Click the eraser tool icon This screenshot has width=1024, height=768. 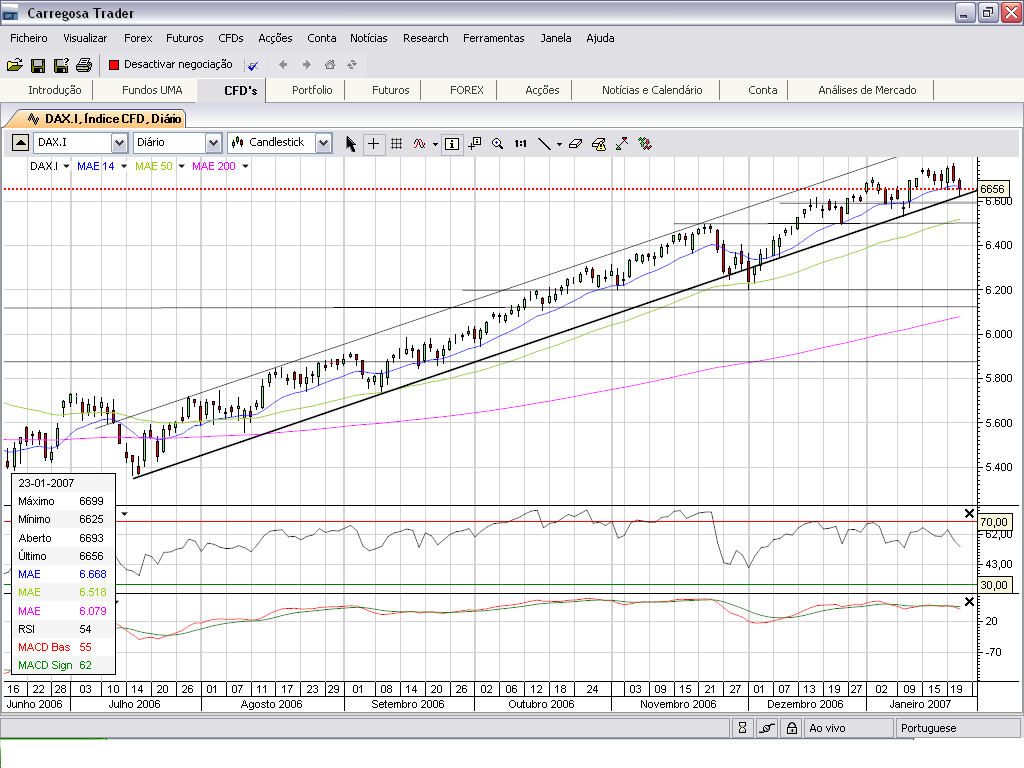pyautogui.click(x=575, y=144)
